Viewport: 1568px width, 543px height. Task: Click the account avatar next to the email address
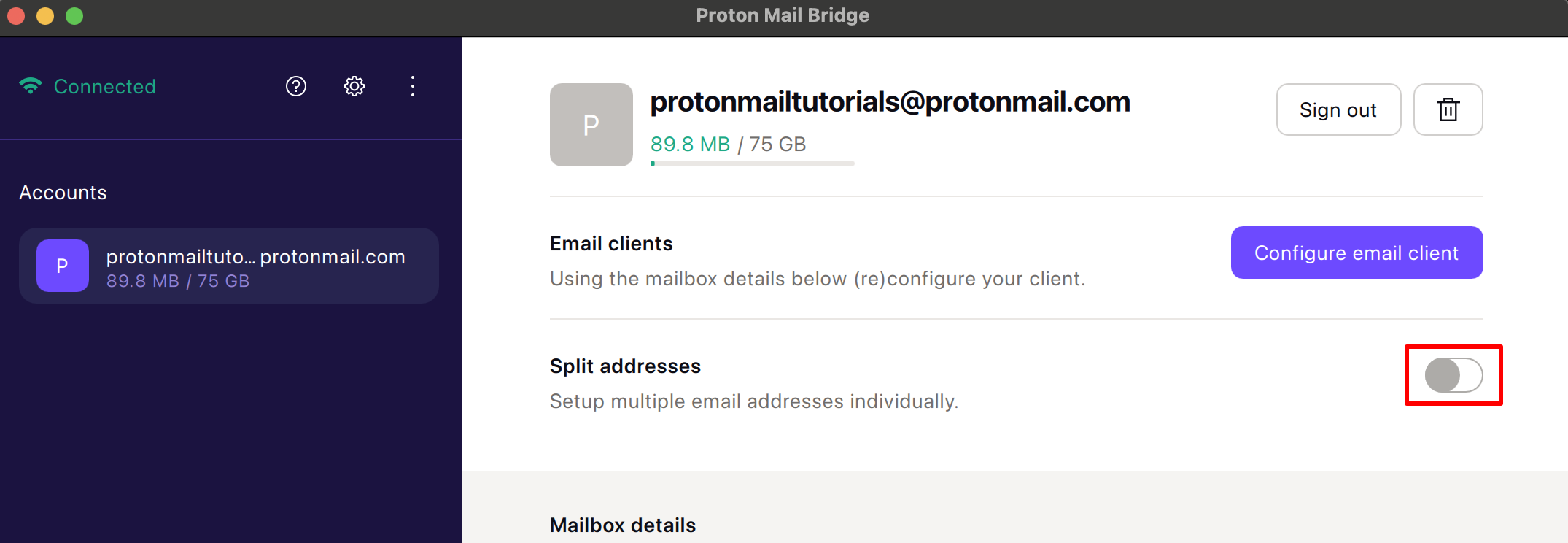point(591,124)
